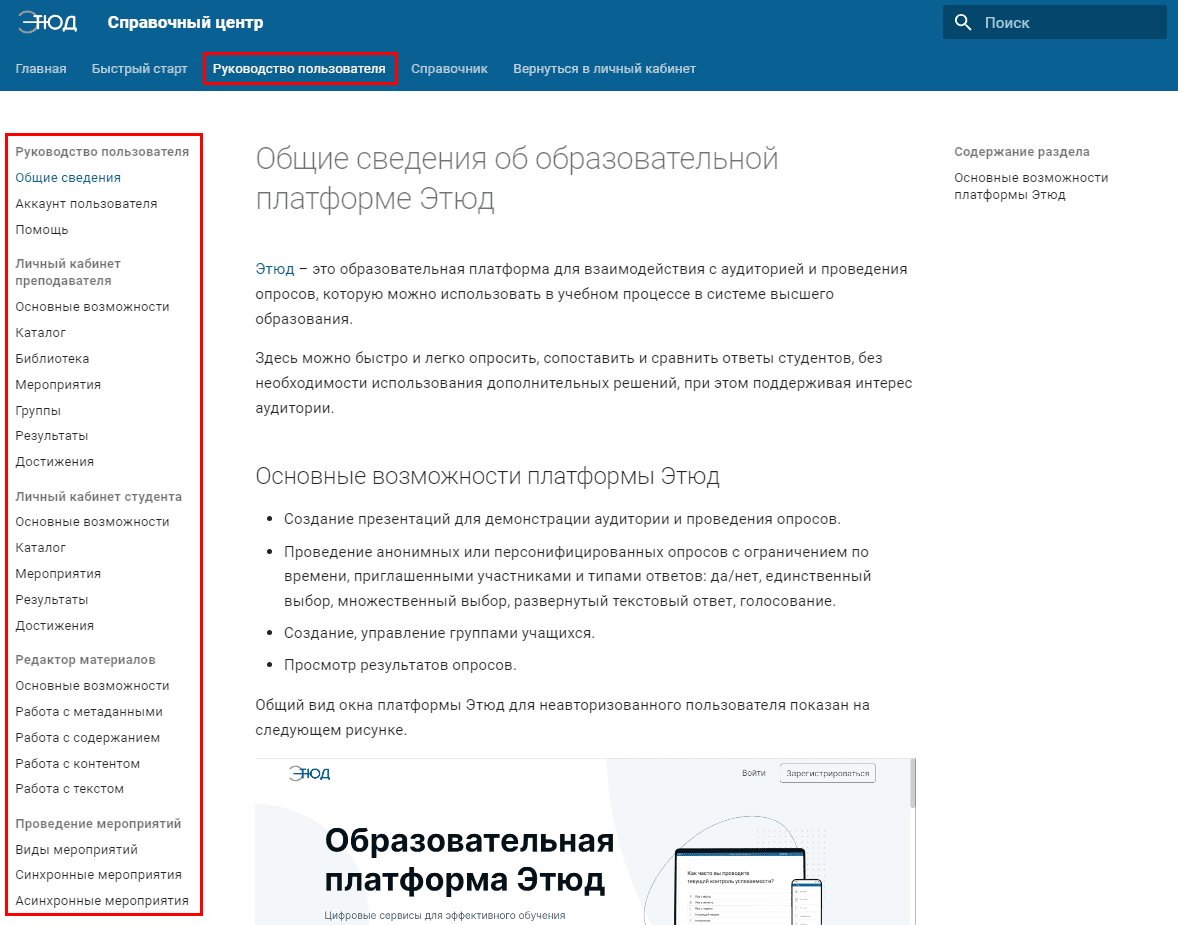Open the Справочник menu item
The width and height of the screenshot is (1178, 925).
click(x=449, y=68)
